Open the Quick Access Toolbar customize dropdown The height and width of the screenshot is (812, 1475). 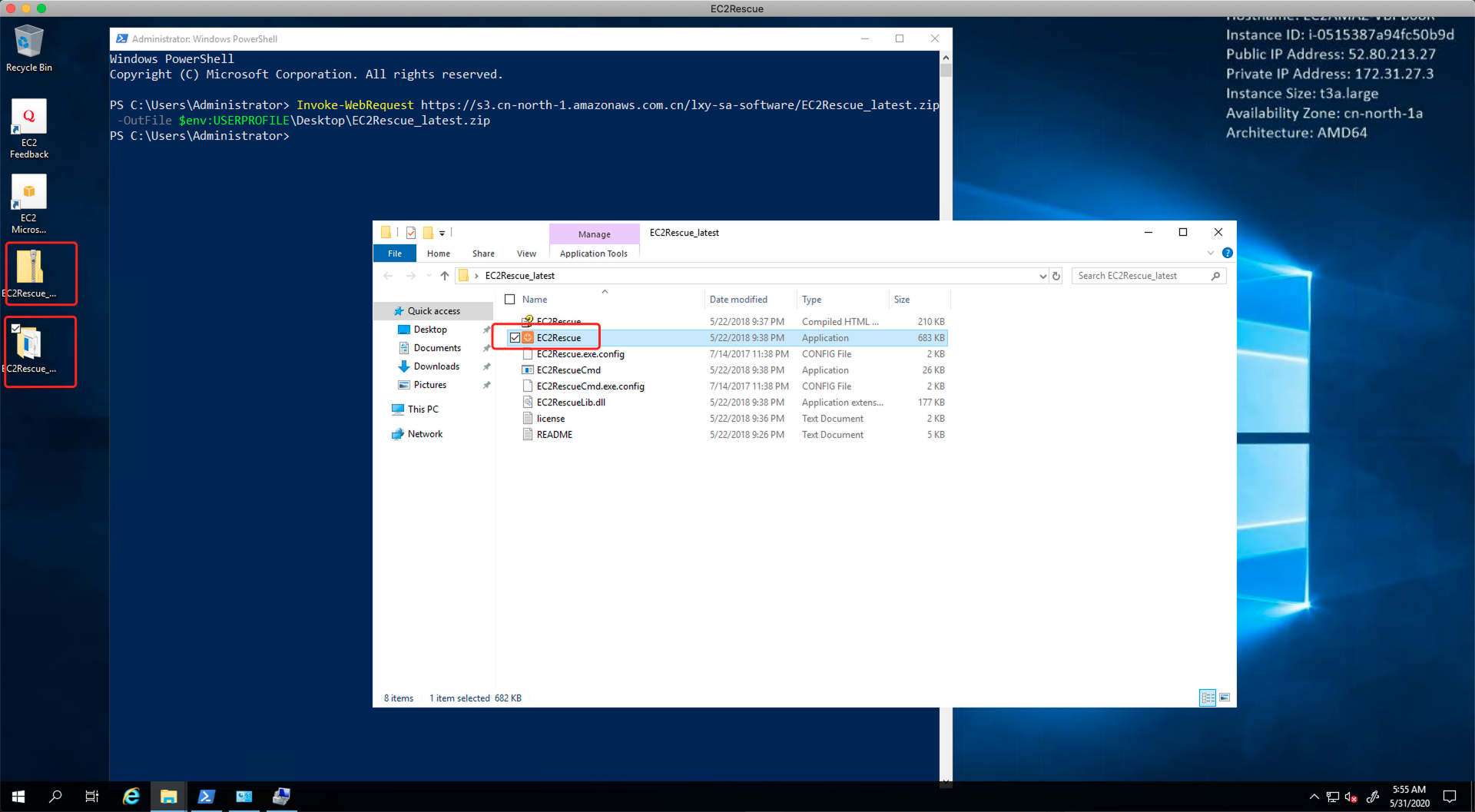click(x=442, y=233)
